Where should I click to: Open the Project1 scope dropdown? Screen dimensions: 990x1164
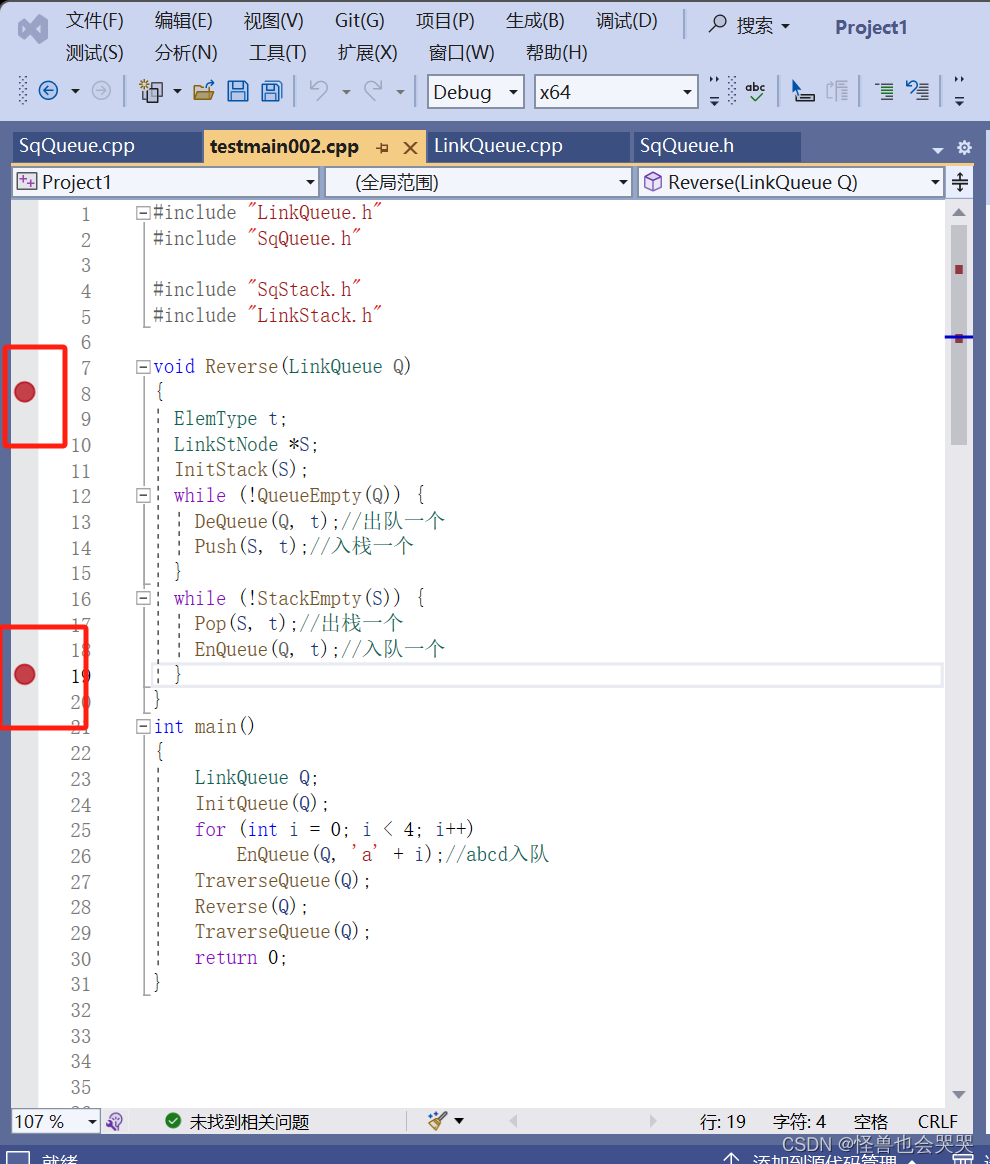(x=165, y=182)
